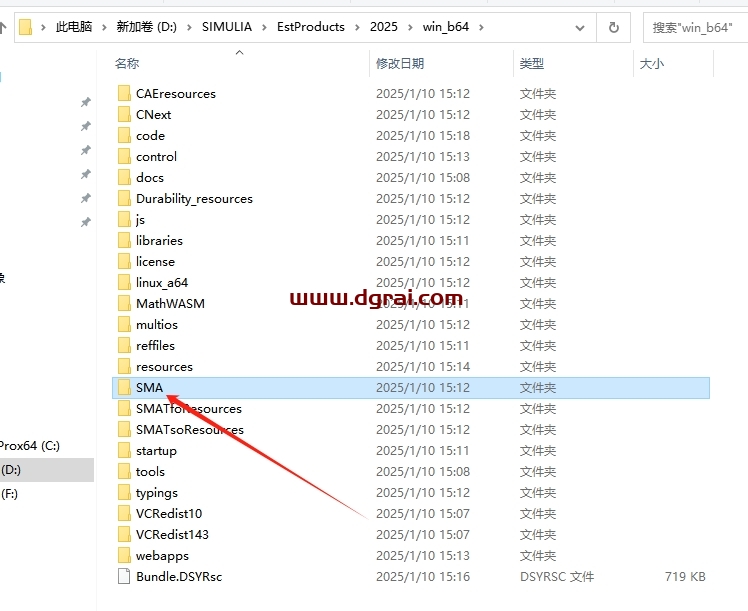Viewport: 748px width, 611px height.
Task: Click date 2025/1/10 15:16 of Bundle.DSYRsc
Action: click(423, 577)
